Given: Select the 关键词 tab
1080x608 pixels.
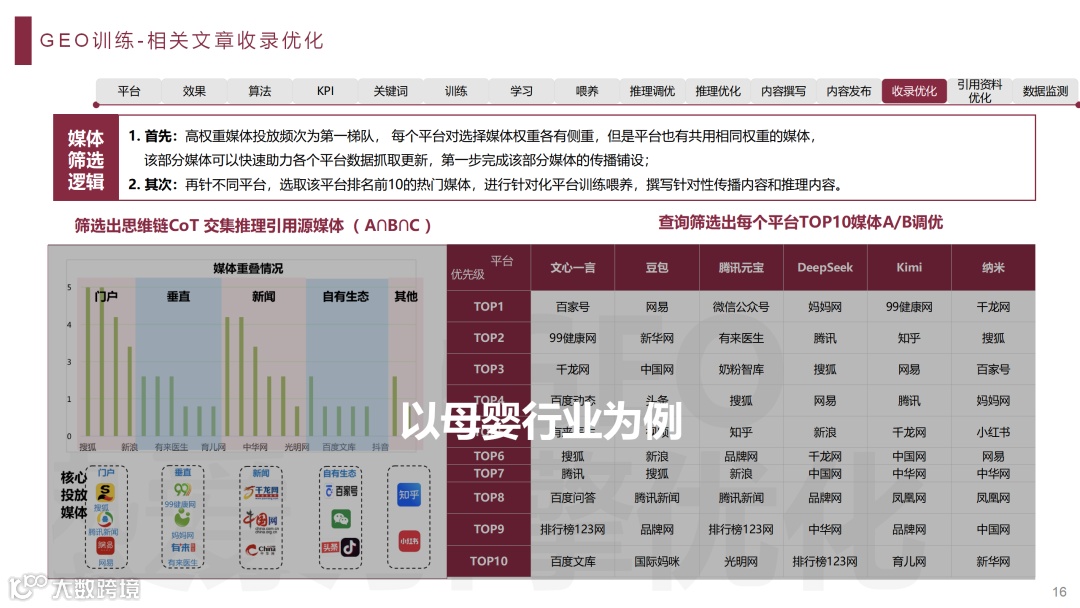Looking at the screenshot, I should 391,91.
